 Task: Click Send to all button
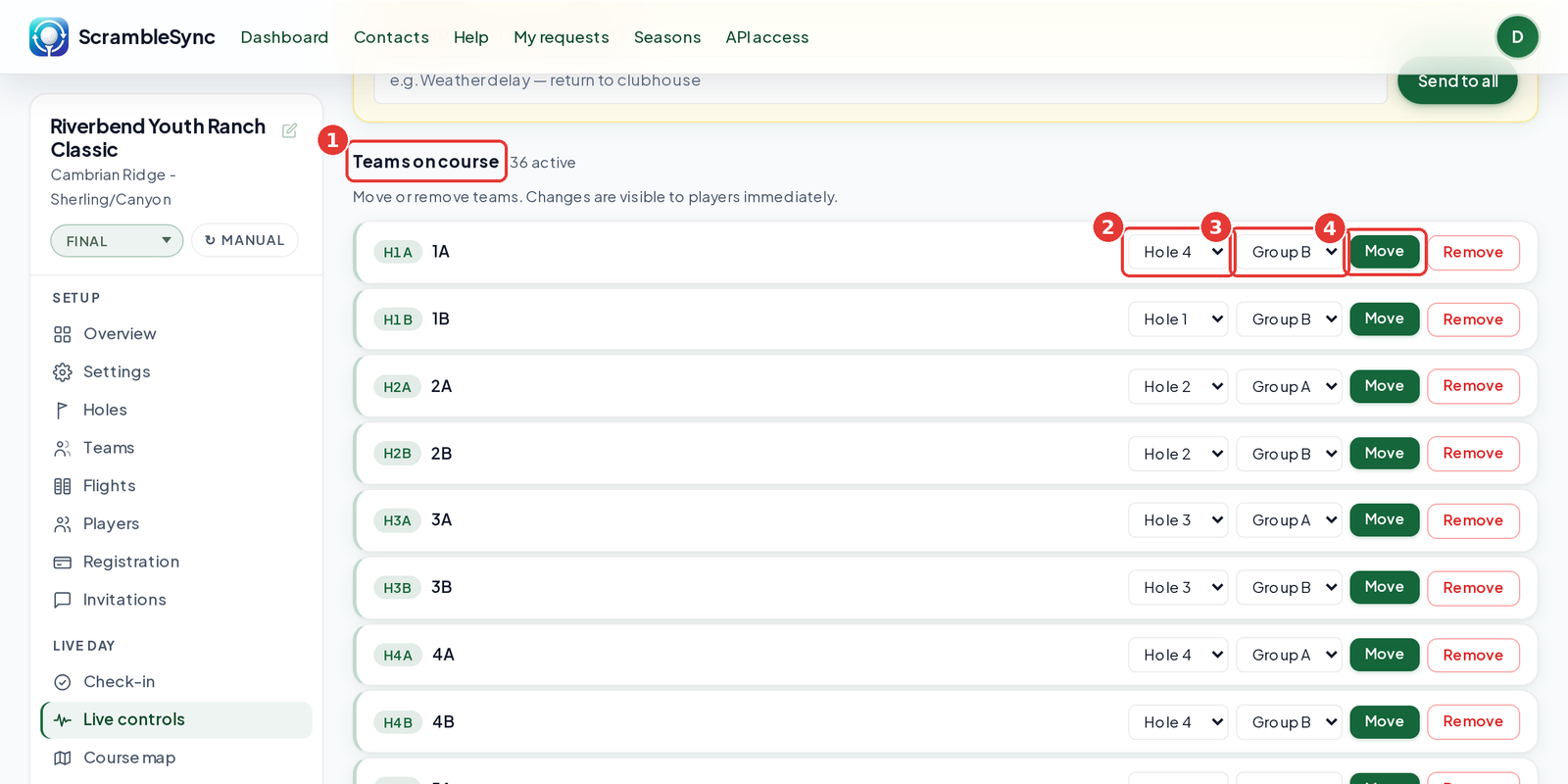point(1457,81)
